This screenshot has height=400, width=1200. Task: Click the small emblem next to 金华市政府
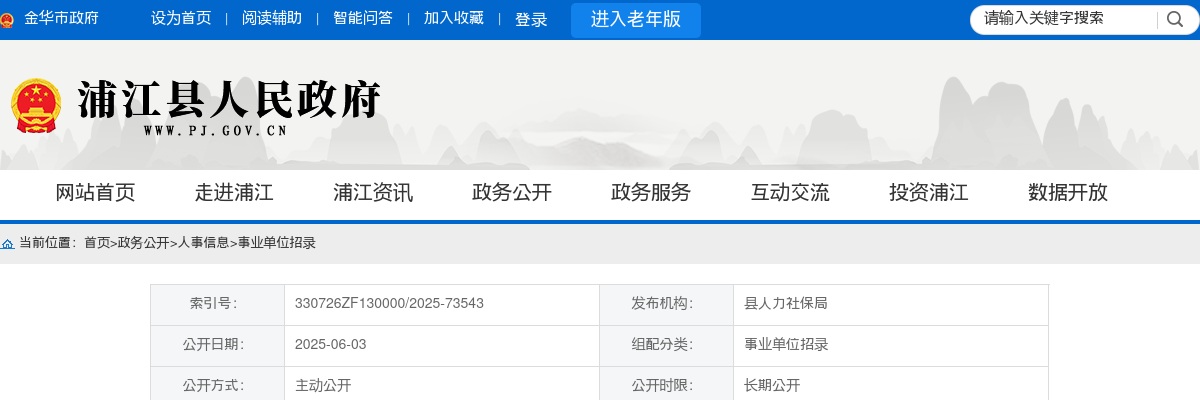click(x=9, y=19)
